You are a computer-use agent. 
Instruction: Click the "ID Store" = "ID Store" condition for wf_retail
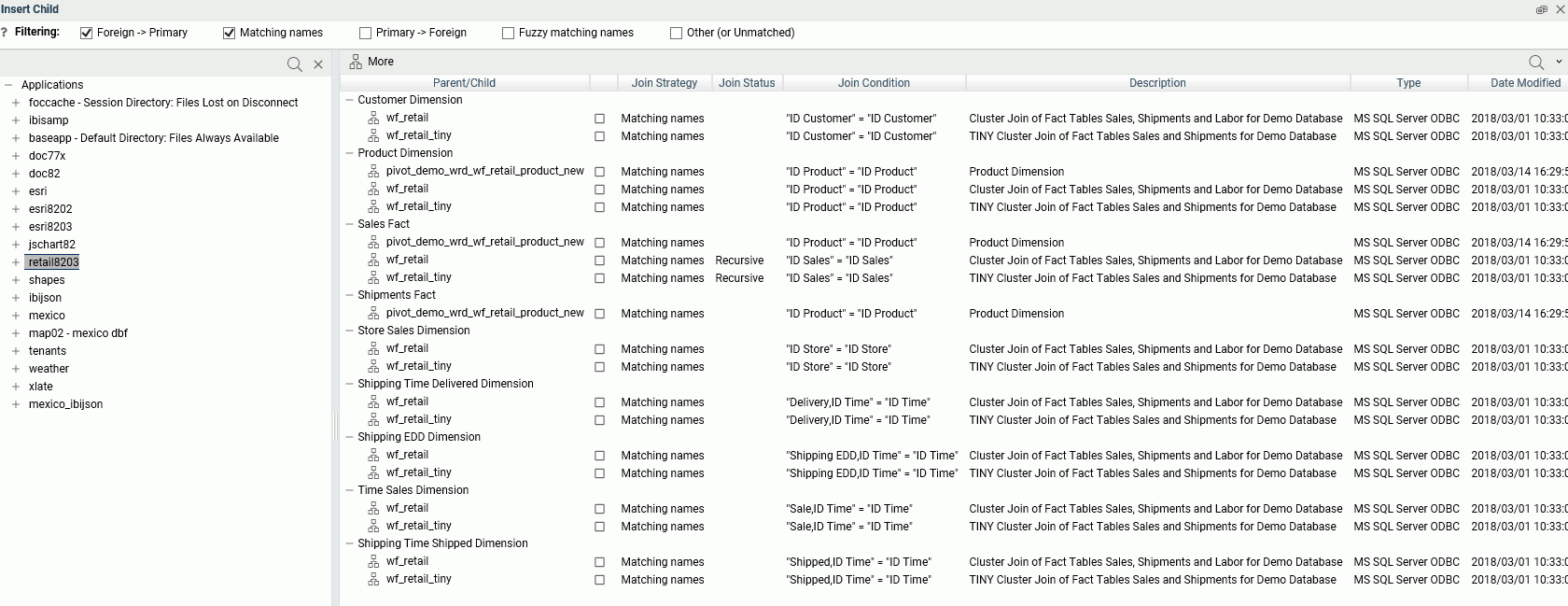[x=838, y=349]
